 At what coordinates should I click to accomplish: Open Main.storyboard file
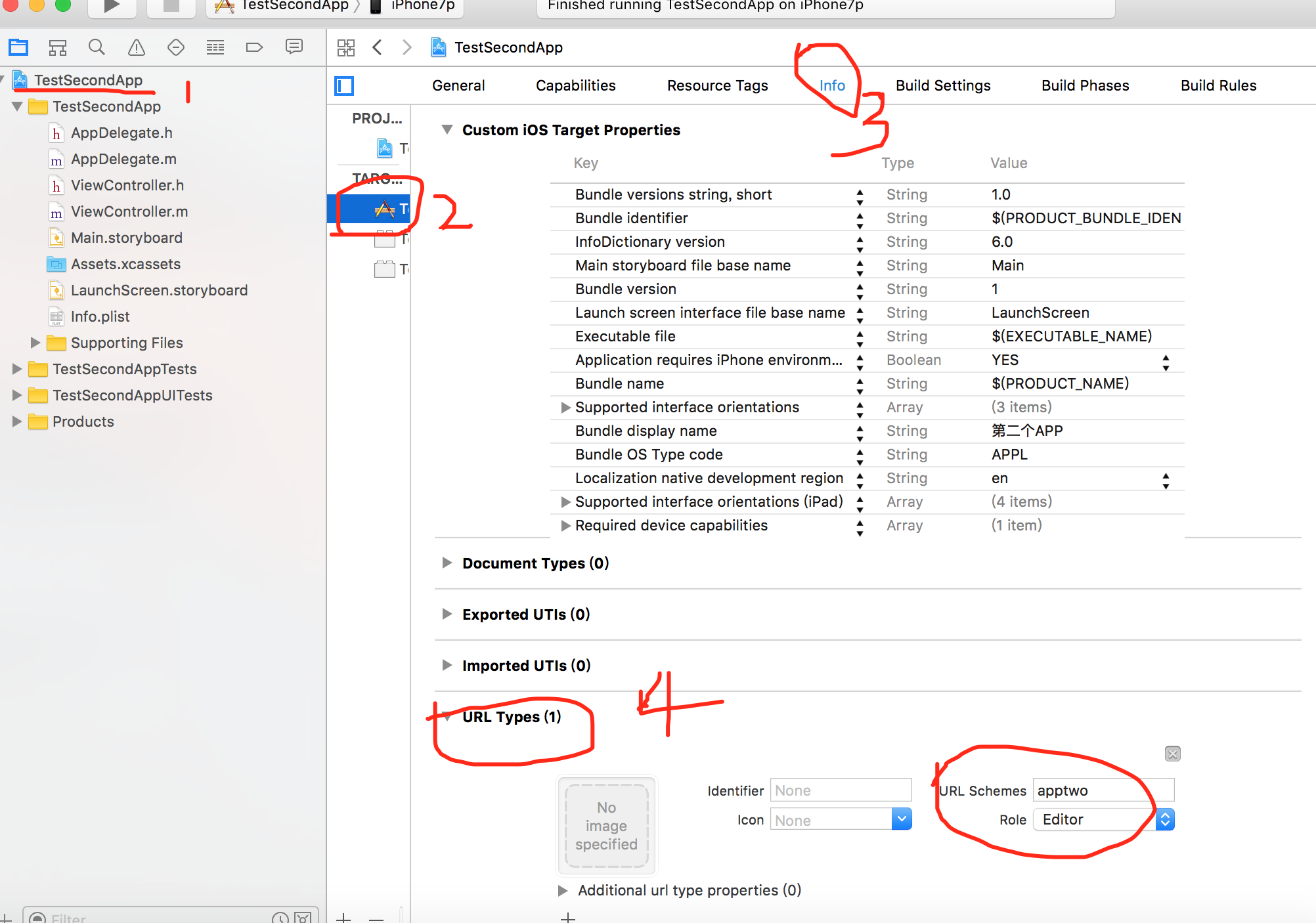tap(127, 238)
